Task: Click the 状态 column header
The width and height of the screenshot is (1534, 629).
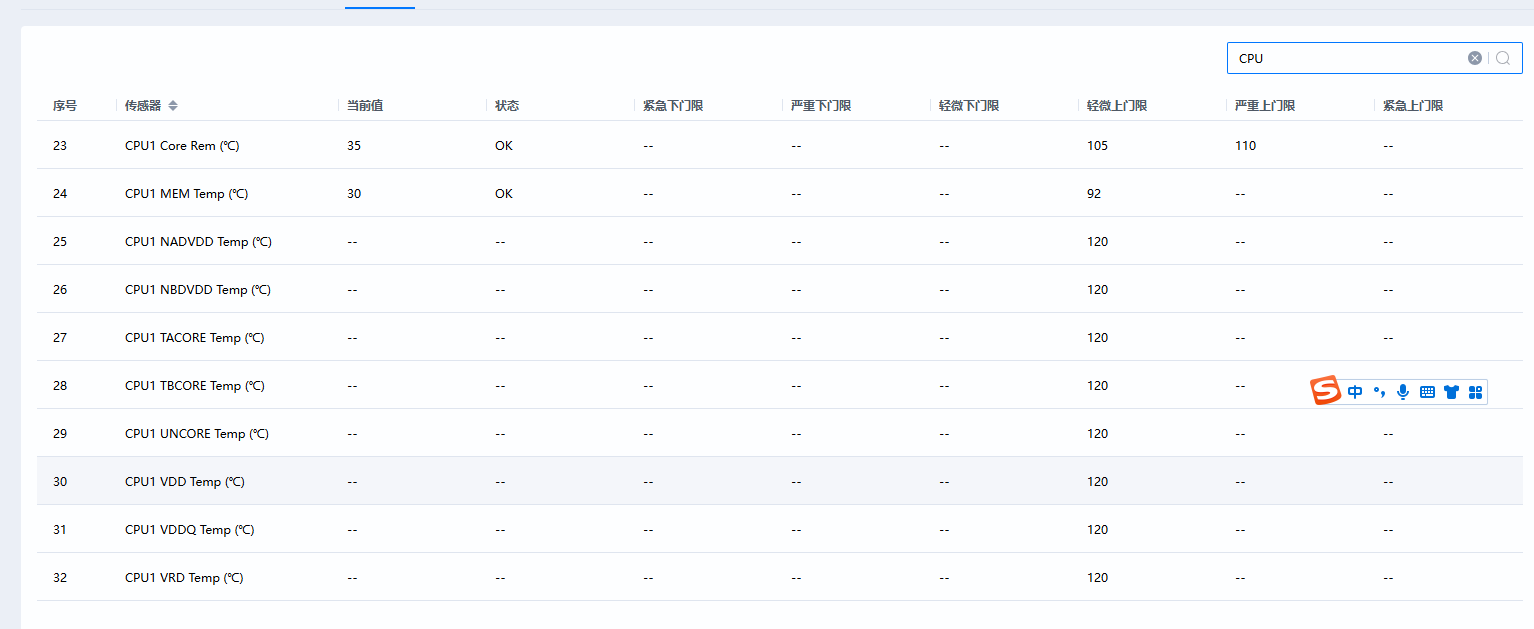Action: (x=507, y=106)
